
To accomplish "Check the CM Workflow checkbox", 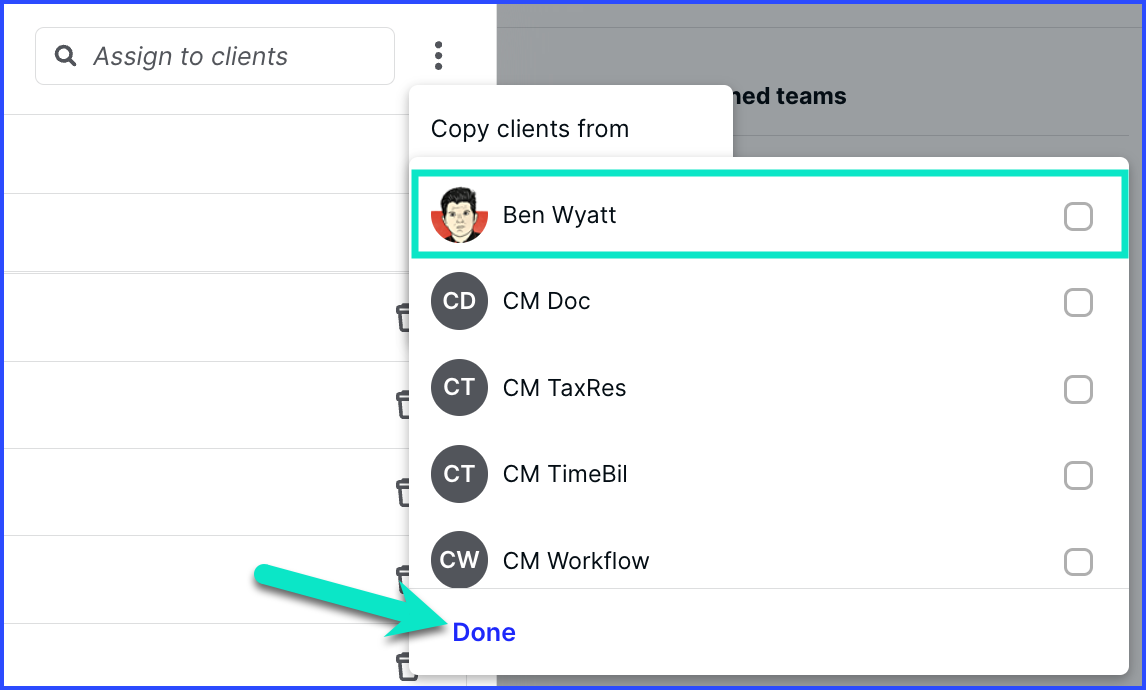I will (1078, 562).
